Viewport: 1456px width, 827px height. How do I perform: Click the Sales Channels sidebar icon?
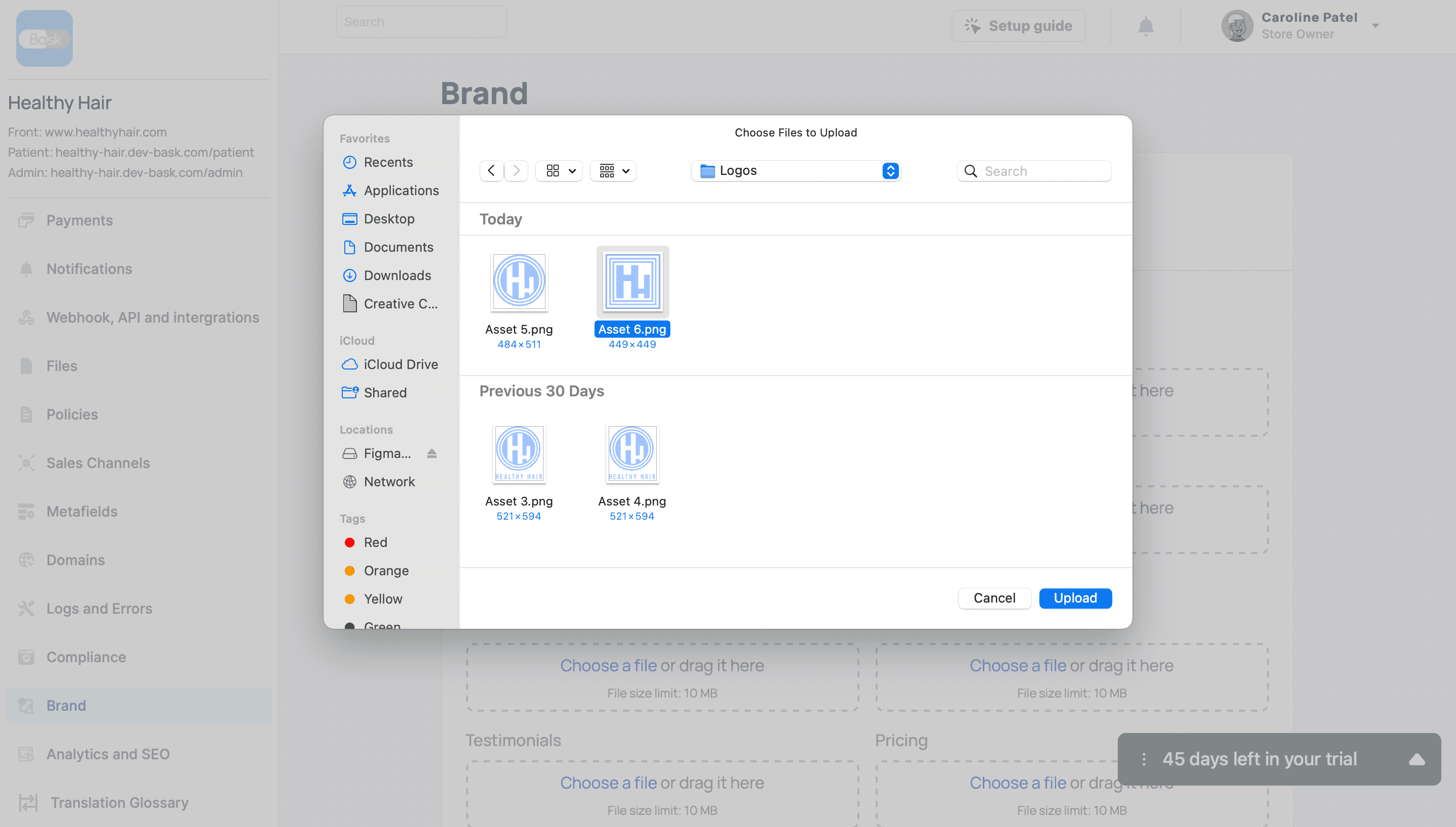pos(27,462)
